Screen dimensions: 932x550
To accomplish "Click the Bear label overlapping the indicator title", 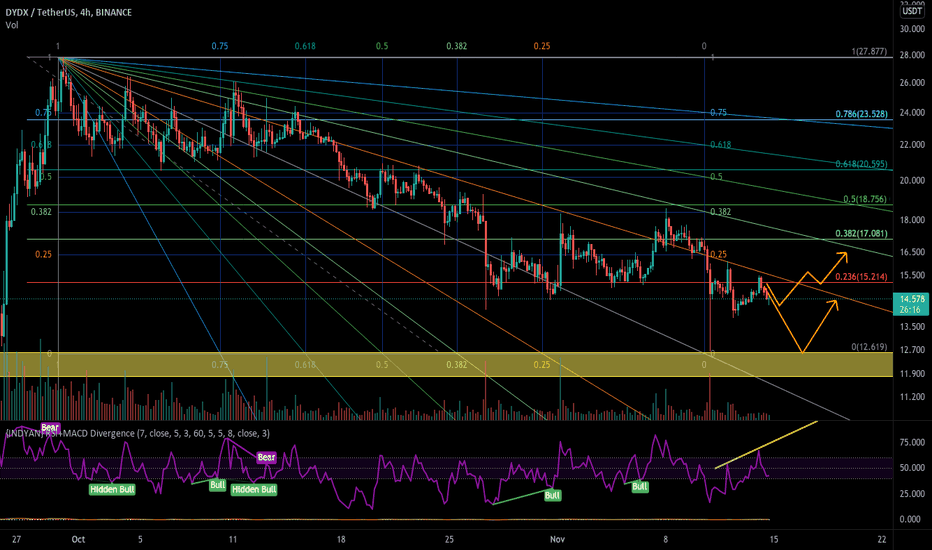I will (x=50, y=428).
